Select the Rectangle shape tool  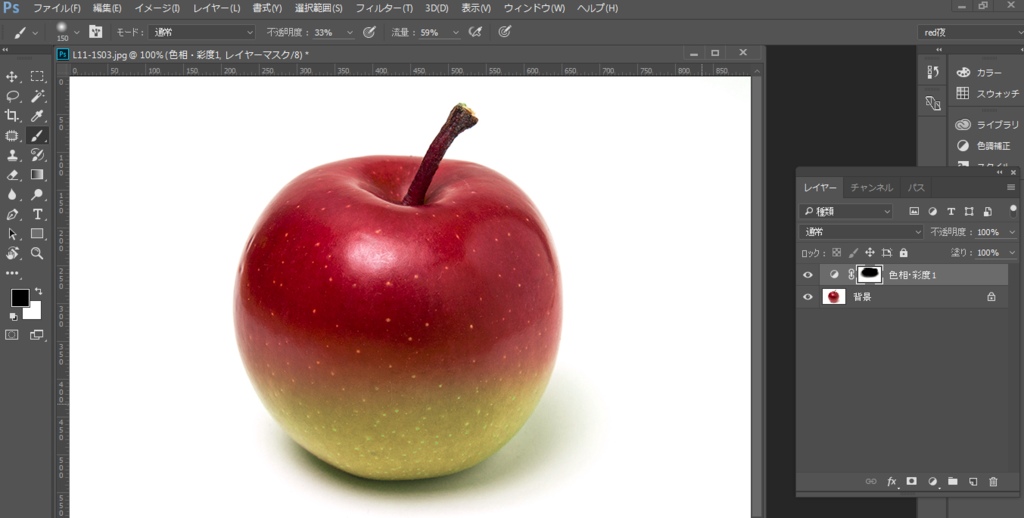coord(37,234)
